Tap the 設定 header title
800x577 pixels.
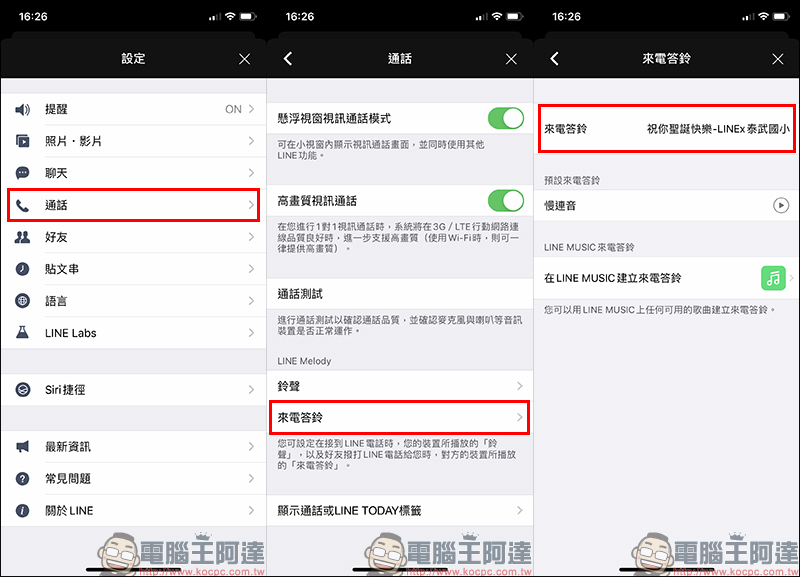(133, 59)
